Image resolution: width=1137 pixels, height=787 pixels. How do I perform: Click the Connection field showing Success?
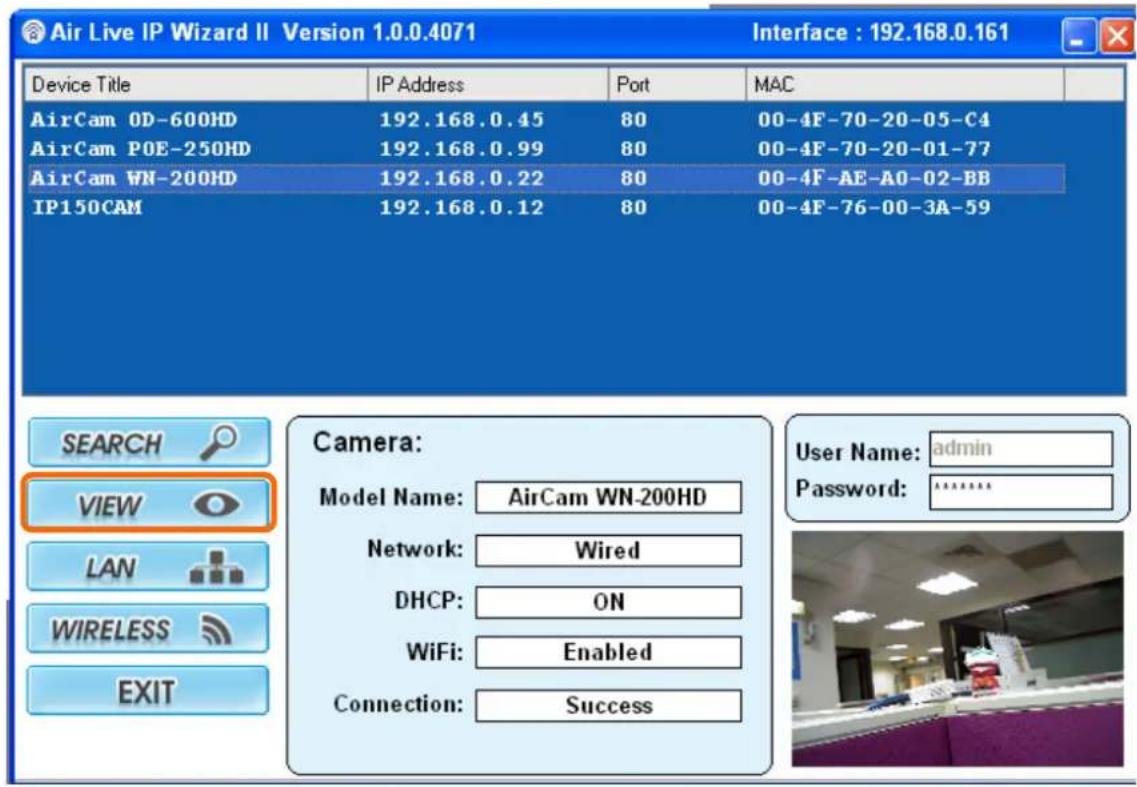pos(608,705)
